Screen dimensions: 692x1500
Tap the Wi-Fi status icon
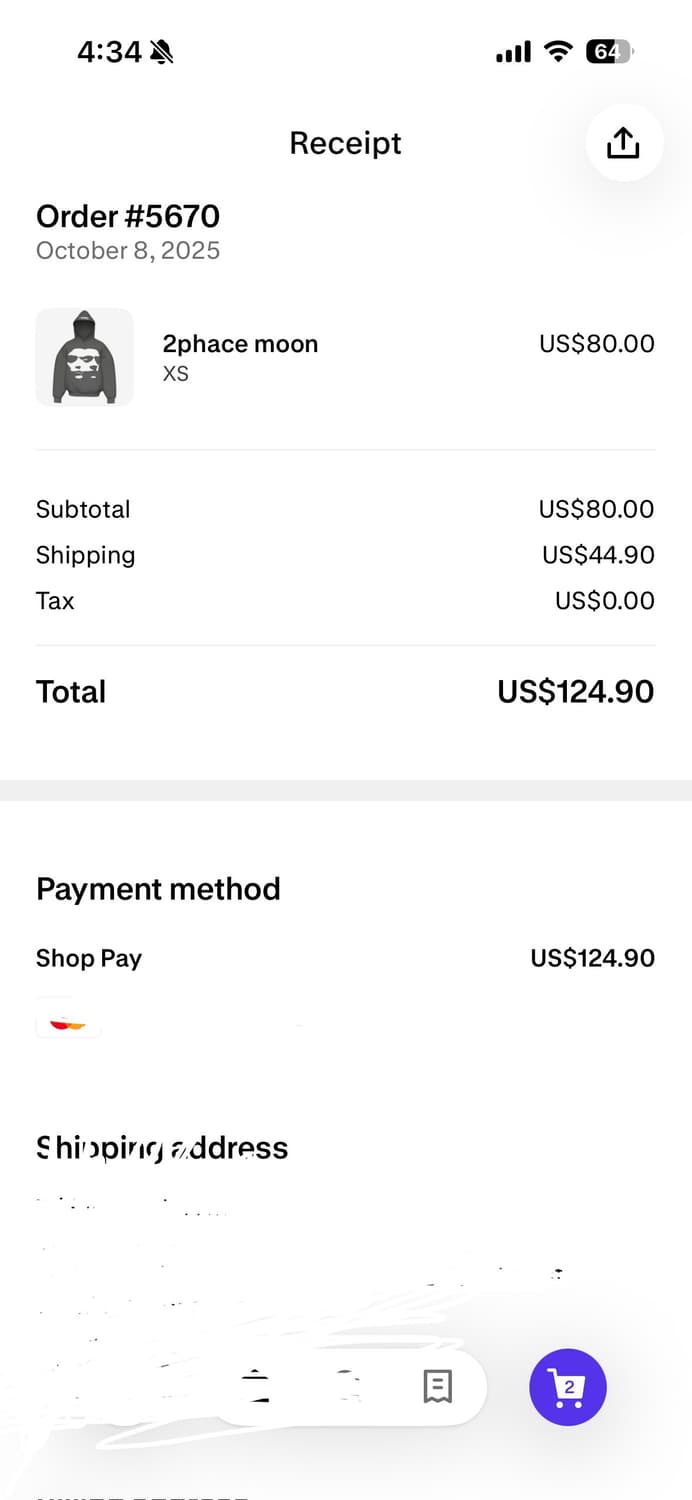coord(557,52)
